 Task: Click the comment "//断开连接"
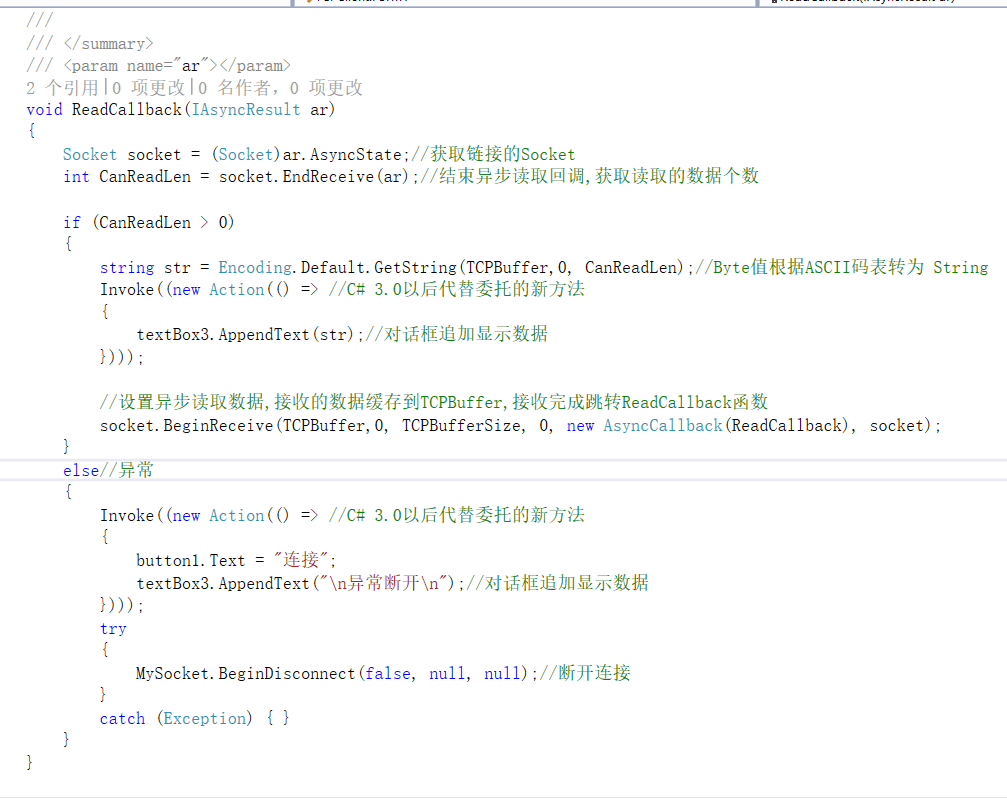pyautogui.click(x=585, y=673)
